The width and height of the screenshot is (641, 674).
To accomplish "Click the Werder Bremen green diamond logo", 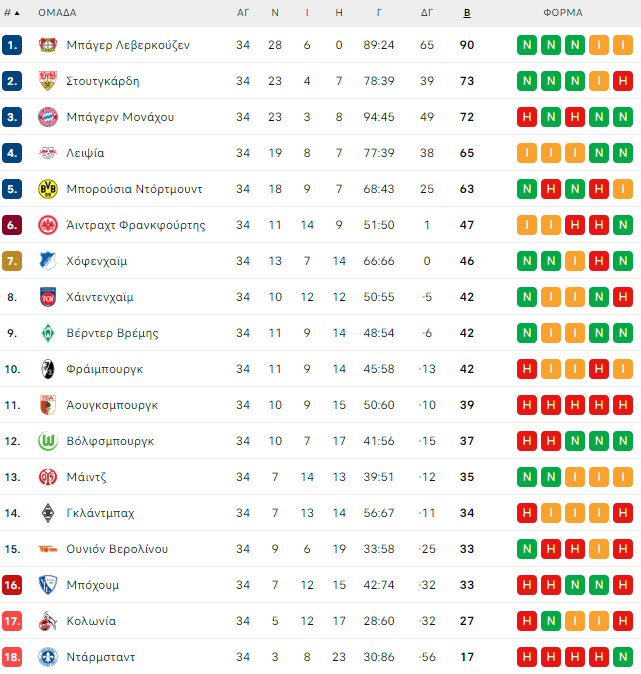I will (x=46, y=333).
